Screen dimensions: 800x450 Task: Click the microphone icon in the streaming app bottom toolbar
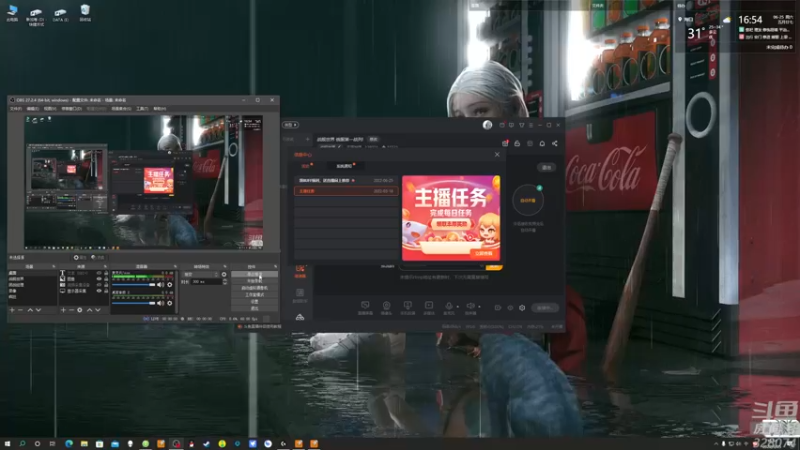coord(448,306)
